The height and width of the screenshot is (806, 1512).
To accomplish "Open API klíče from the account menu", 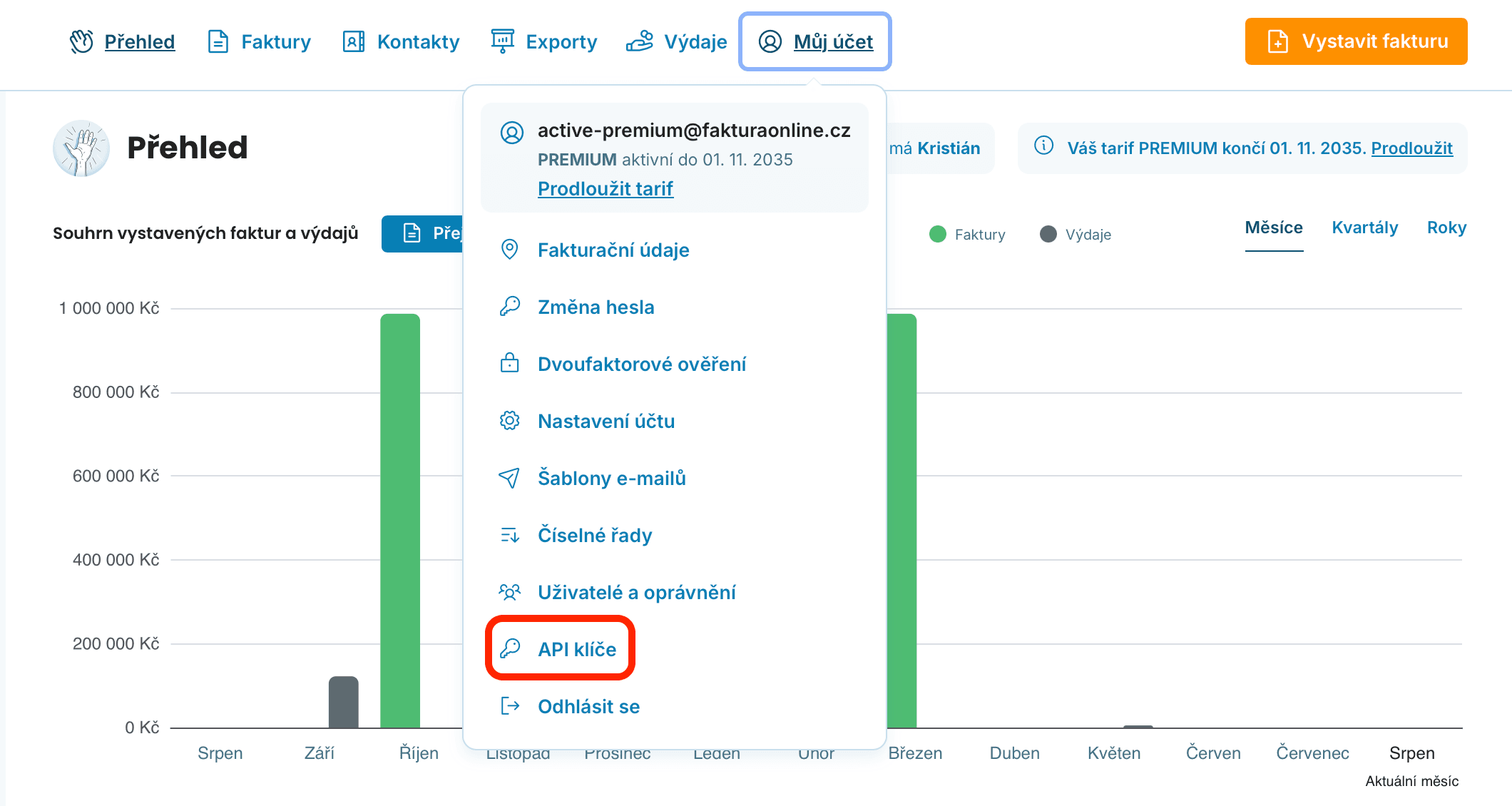I will [x=577, y=649].
